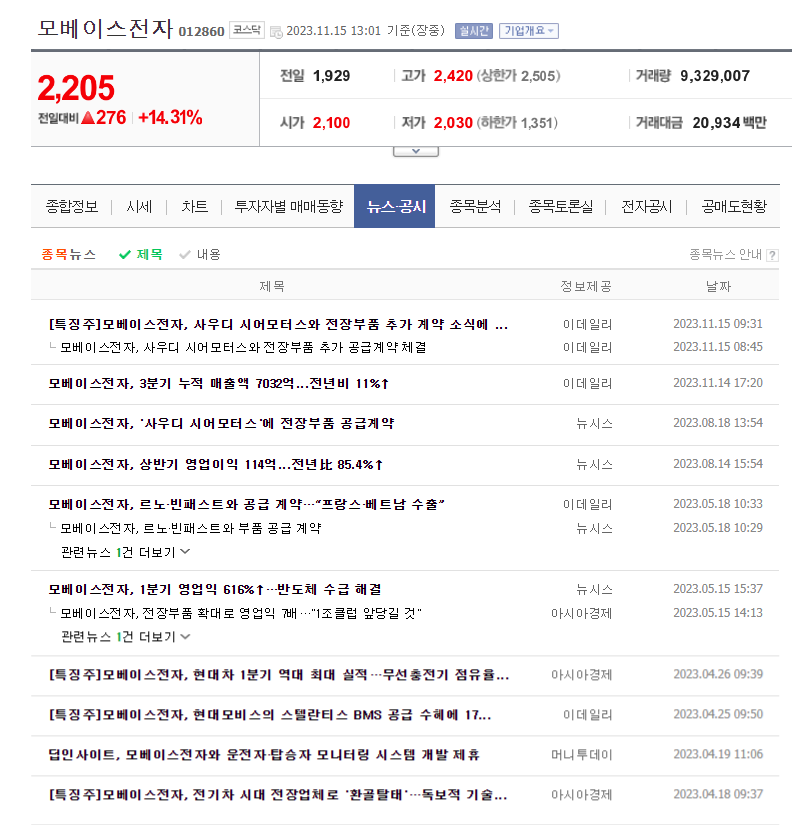Viewport: 792px width, 825px height.
Task: Click the 머니투데이 source cell
Action: [582, 754]
